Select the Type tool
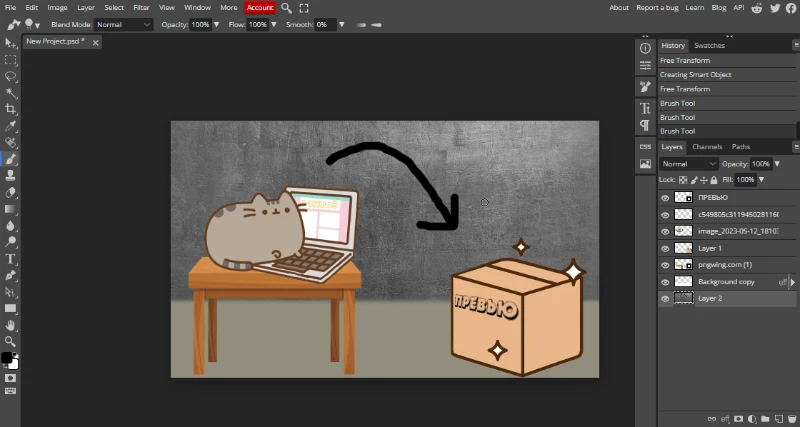The image size is (800, 427). click(10, 259)
